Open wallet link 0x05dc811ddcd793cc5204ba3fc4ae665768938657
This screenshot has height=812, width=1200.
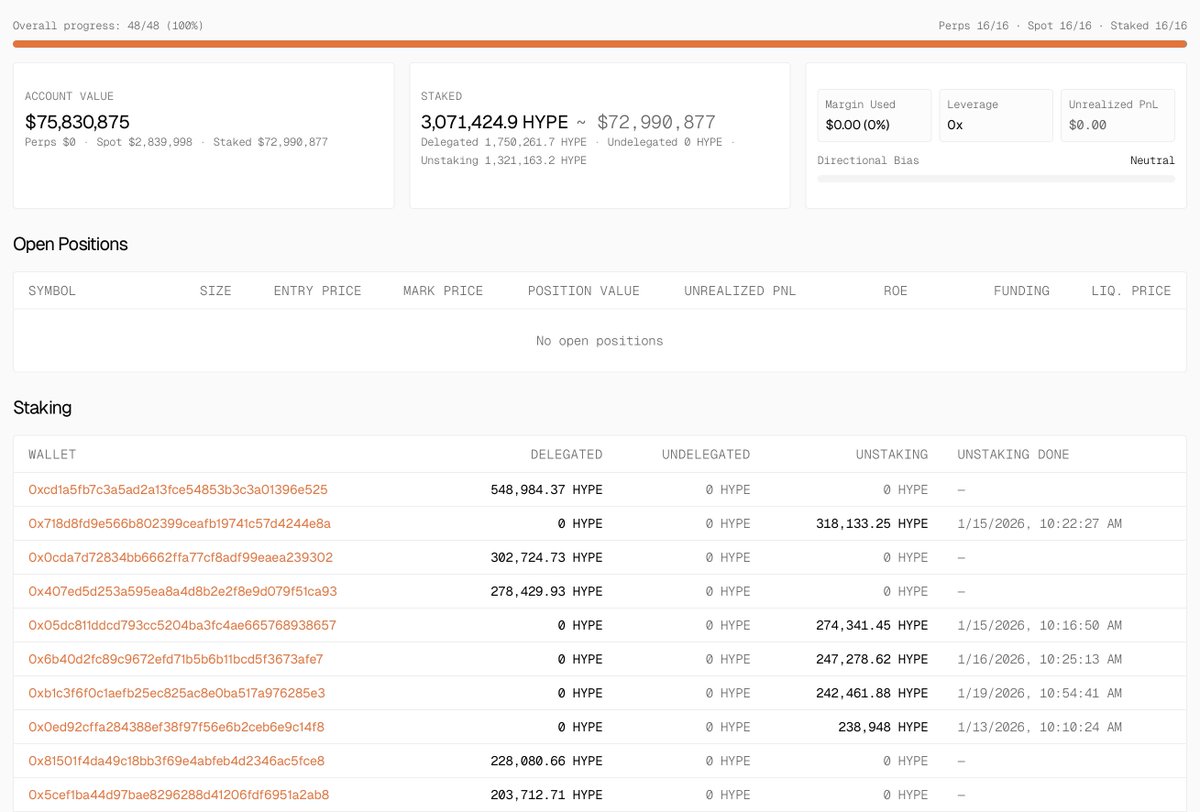[x=182, y=626]
